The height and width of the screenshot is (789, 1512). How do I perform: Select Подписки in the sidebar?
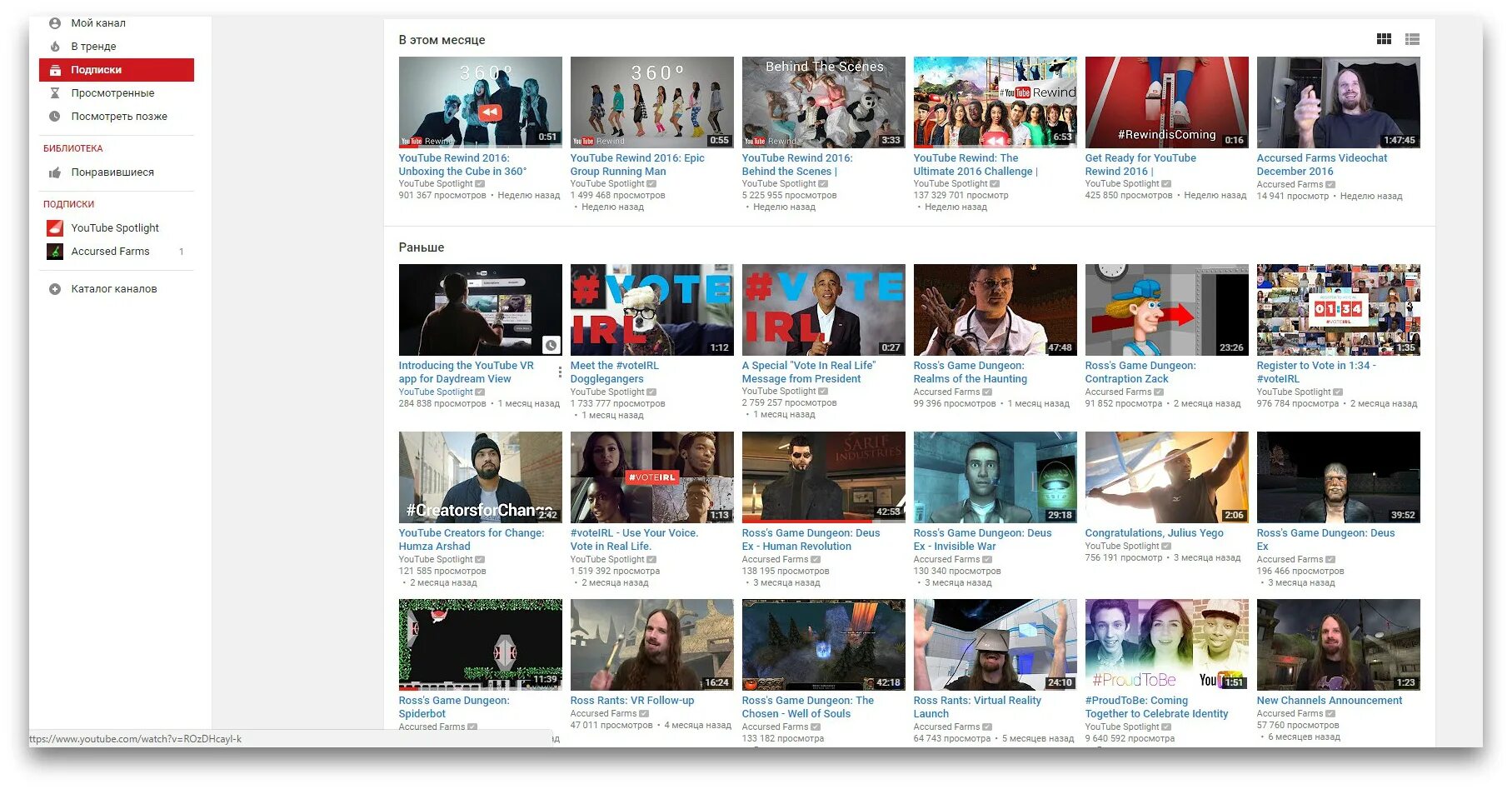(x=117, y=70)
